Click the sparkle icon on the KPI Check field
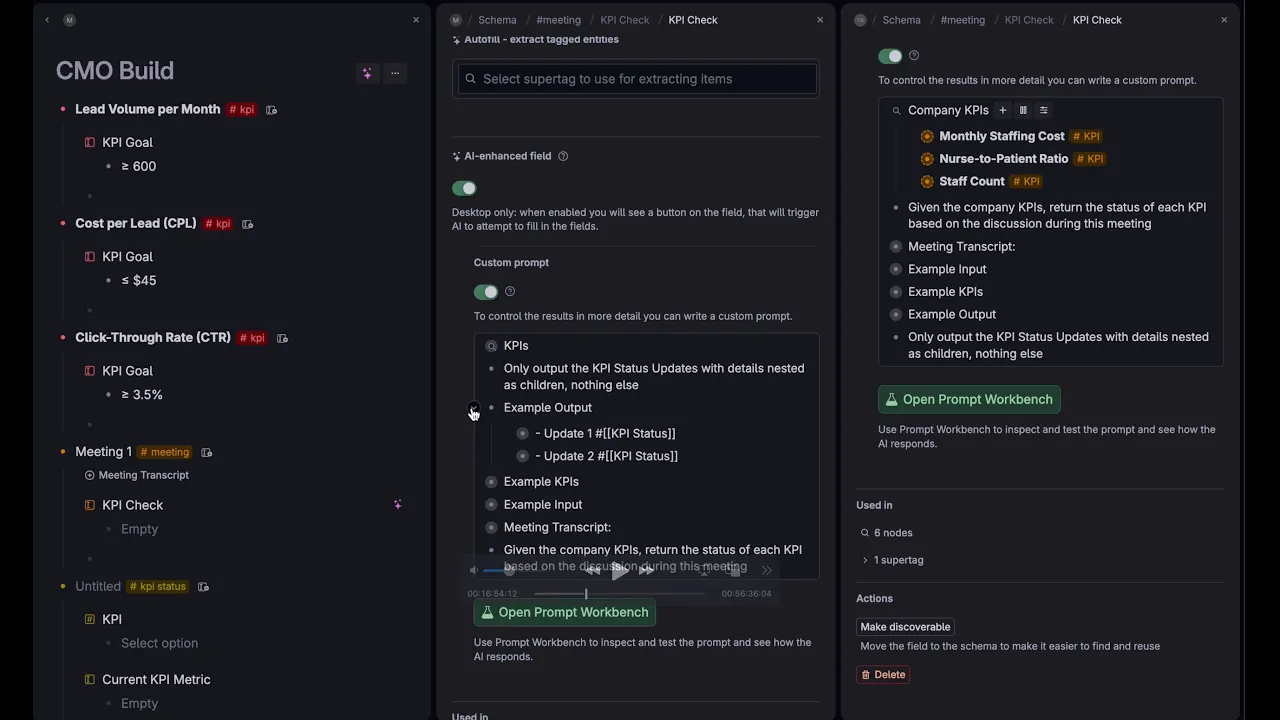 coord(398,505)
